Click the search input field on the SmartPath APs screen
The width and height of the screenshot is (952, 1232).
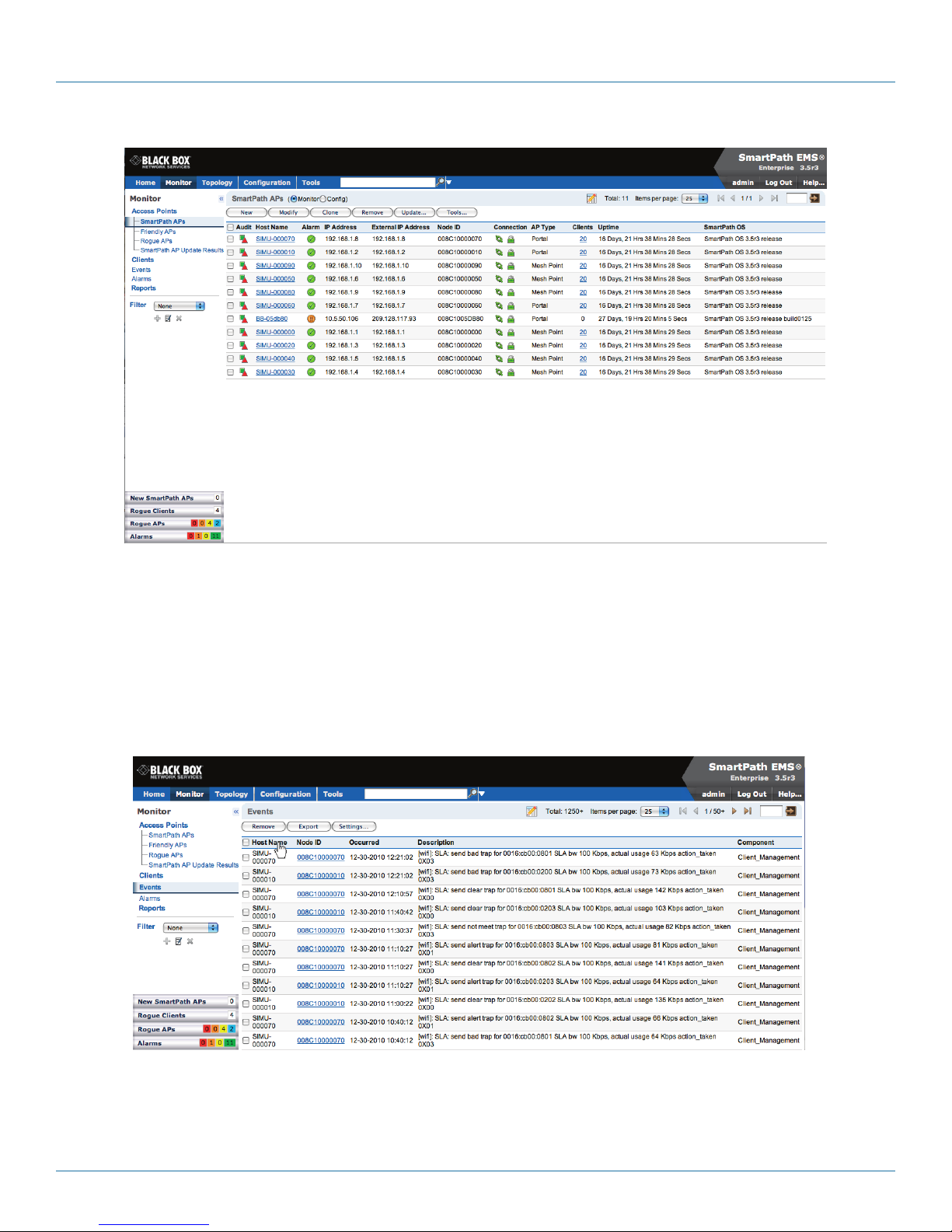click(388, 183)
